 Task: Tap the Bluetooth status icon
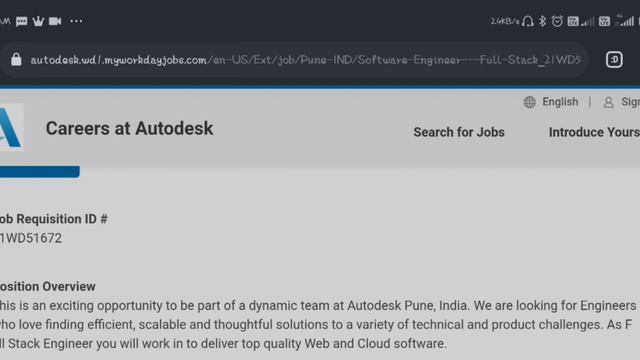click(542, 21)
